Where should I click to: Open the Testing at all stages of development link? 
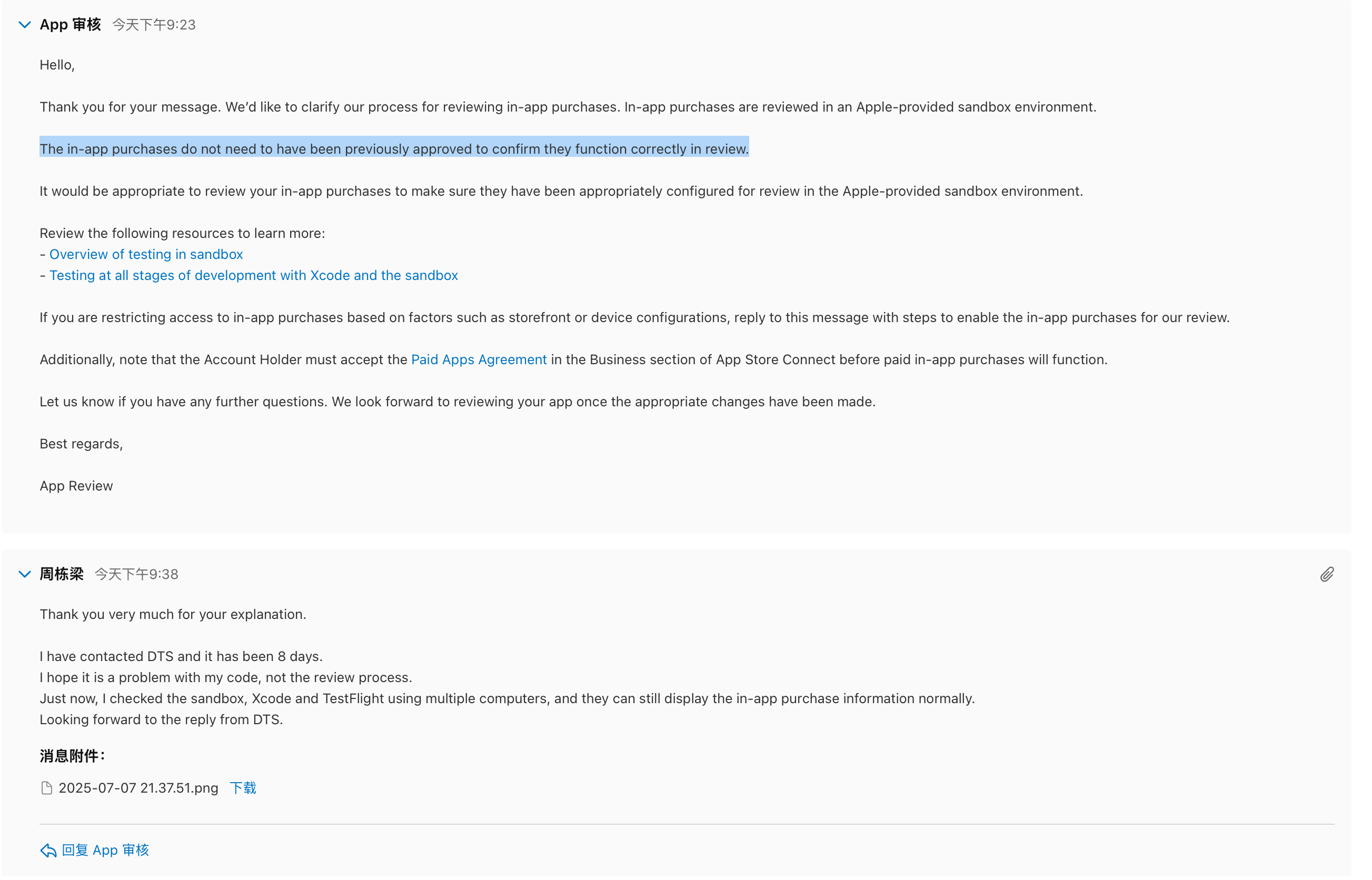pos(253,275)
